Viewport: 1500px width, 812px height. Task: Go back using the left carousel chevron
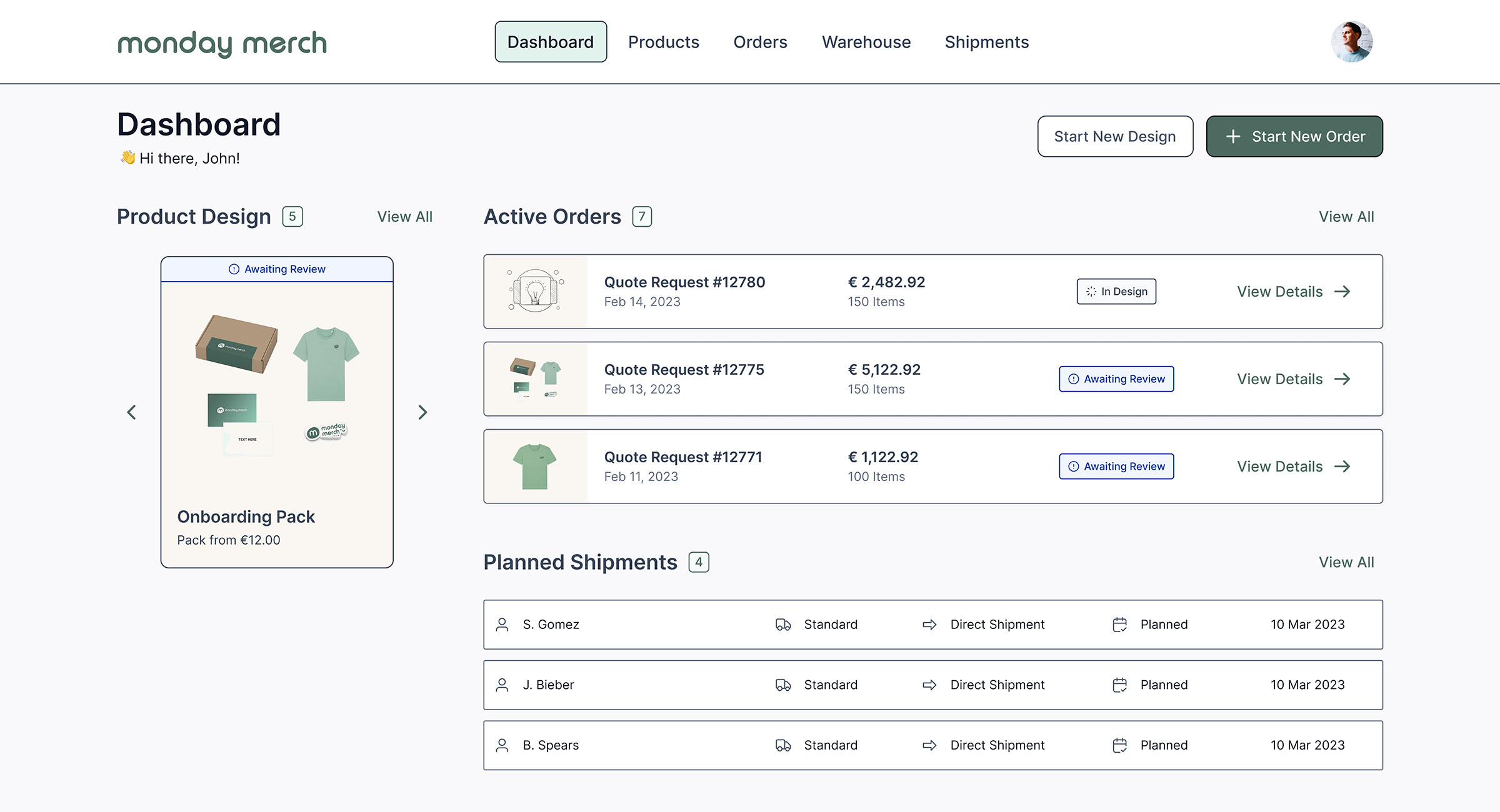click(x=132, y=412)
